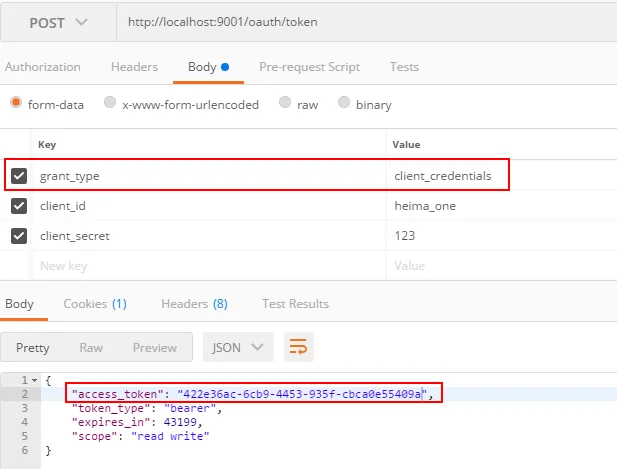
Task: Uncheck the grant_type row checkbox
Action: coord(19,176)
